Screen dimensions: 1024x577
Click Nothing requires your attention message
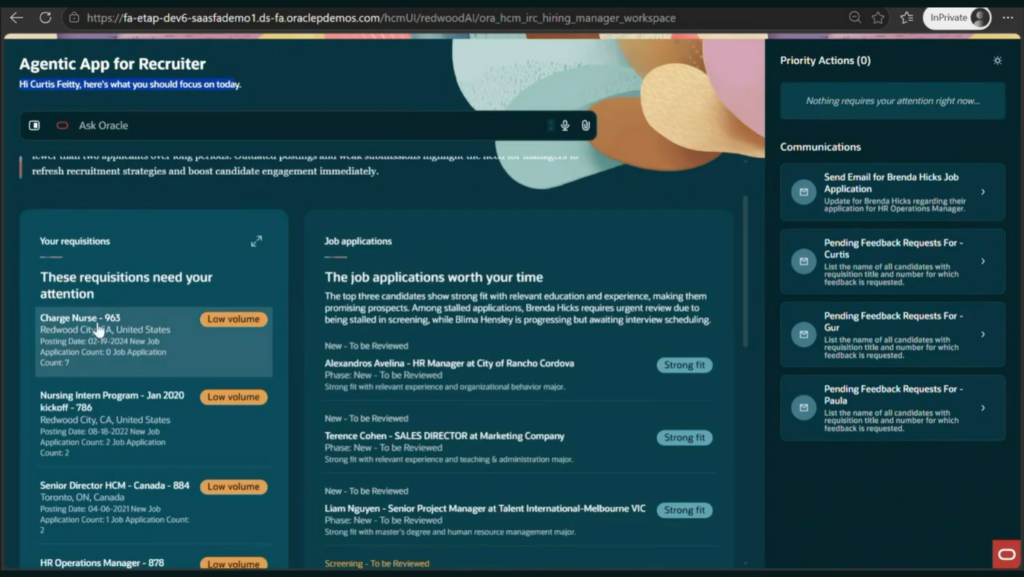pyautogui.click(x=893, y=101)
